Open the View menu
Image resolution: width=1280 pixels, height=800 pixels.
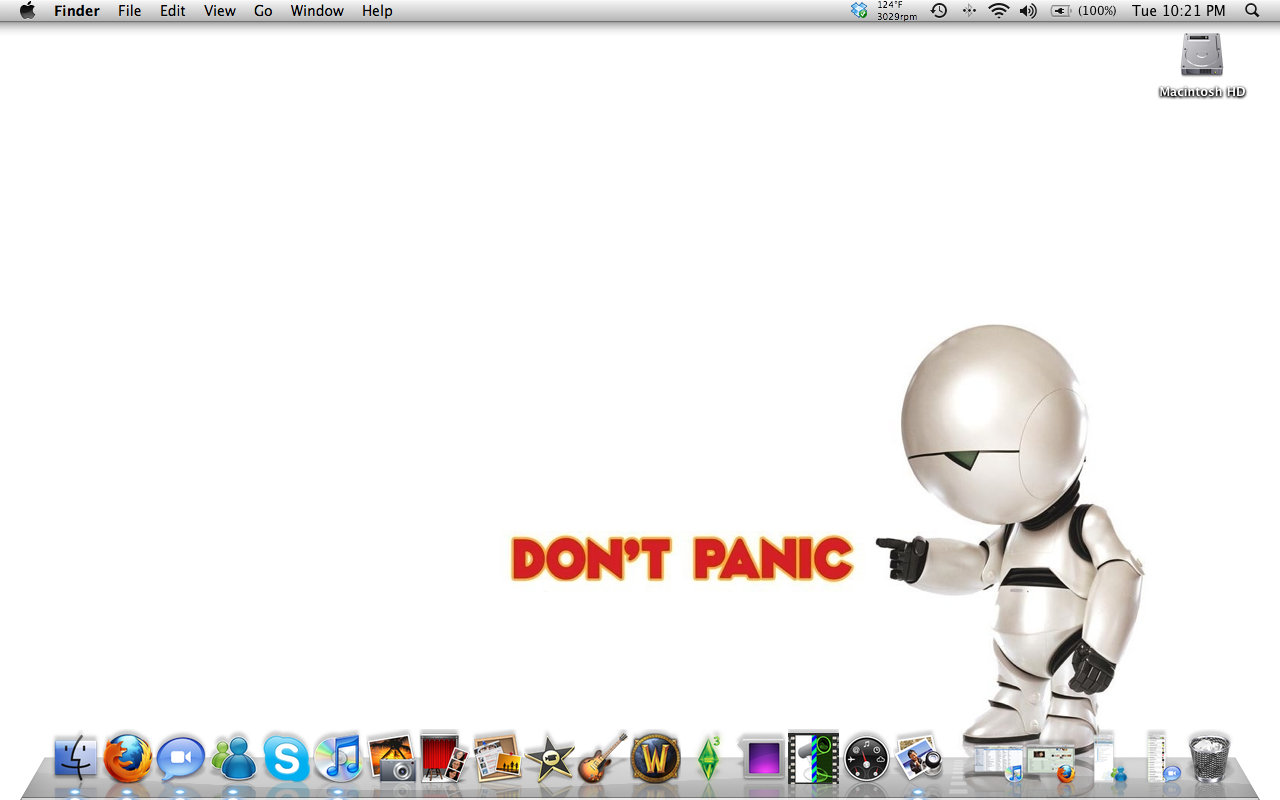pos(220,11)
